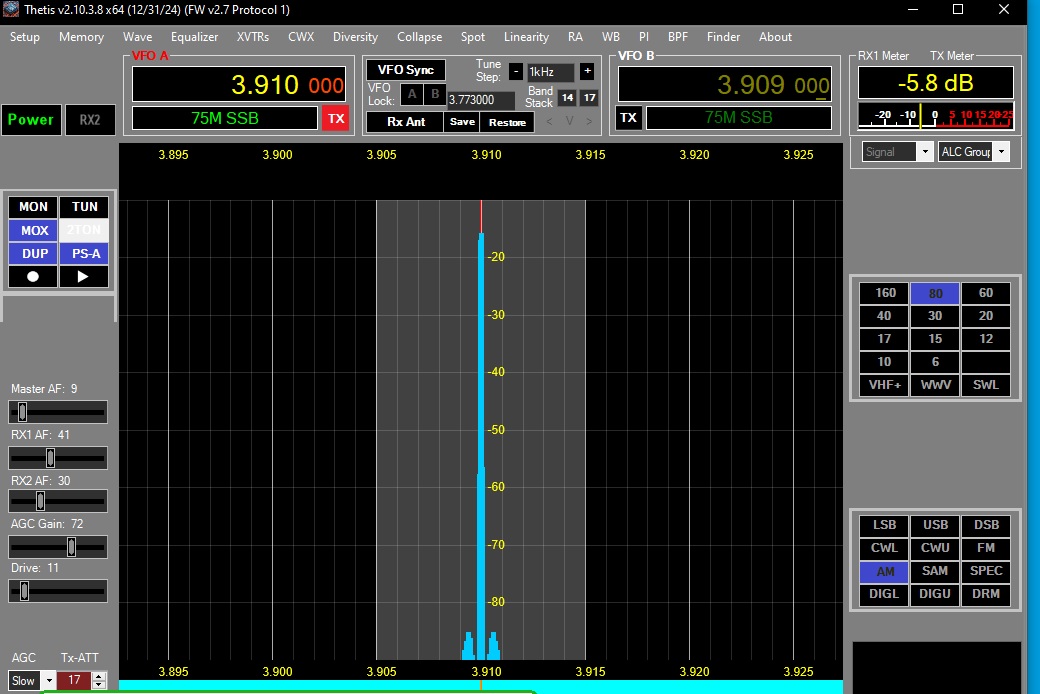Toggle VFO A red TX button
Image resolution: width=1040 pixels, height=694 pixels.
pyautogui.click(x=336, y=118)
